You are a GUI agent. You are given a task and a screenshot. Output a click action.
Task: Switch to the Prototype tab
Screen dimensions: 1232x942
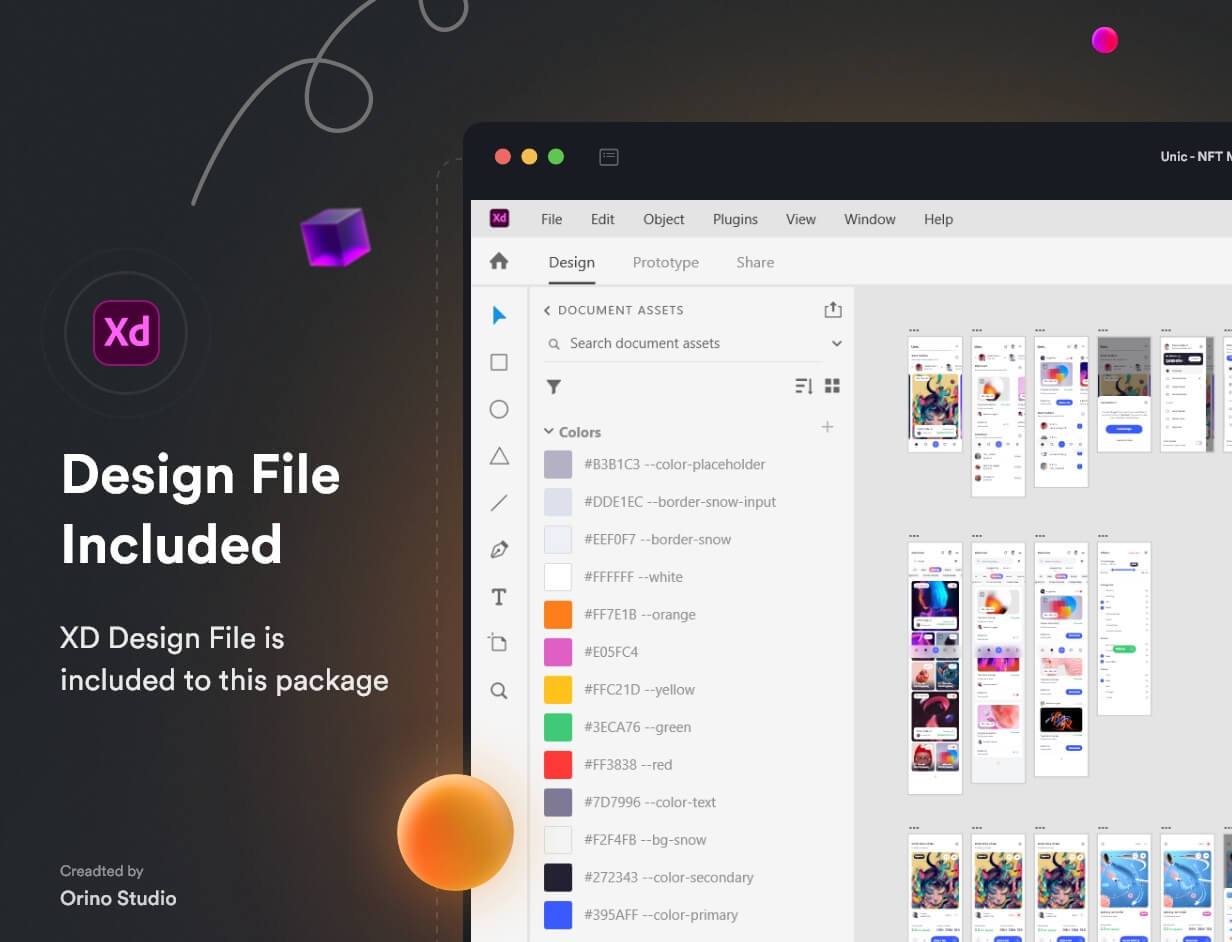pyautogui.click(x=665, y=262)
